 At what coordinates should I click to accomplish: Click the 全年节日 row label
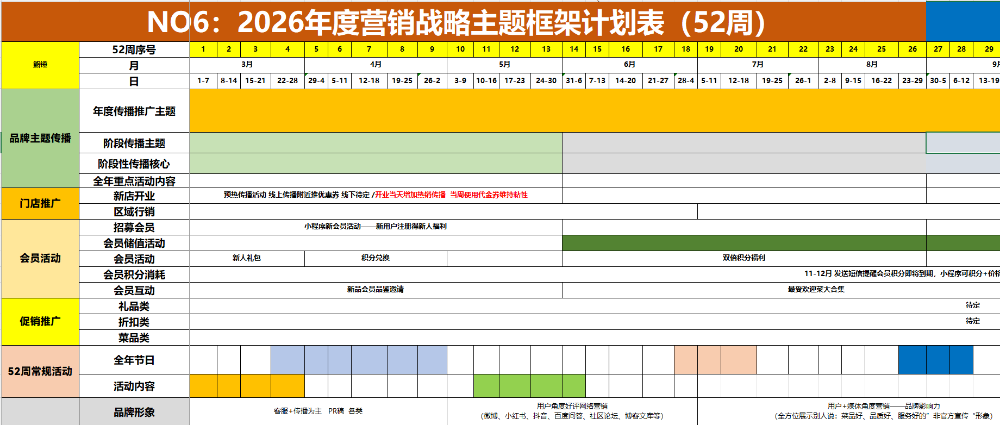(x=134, y=359)
